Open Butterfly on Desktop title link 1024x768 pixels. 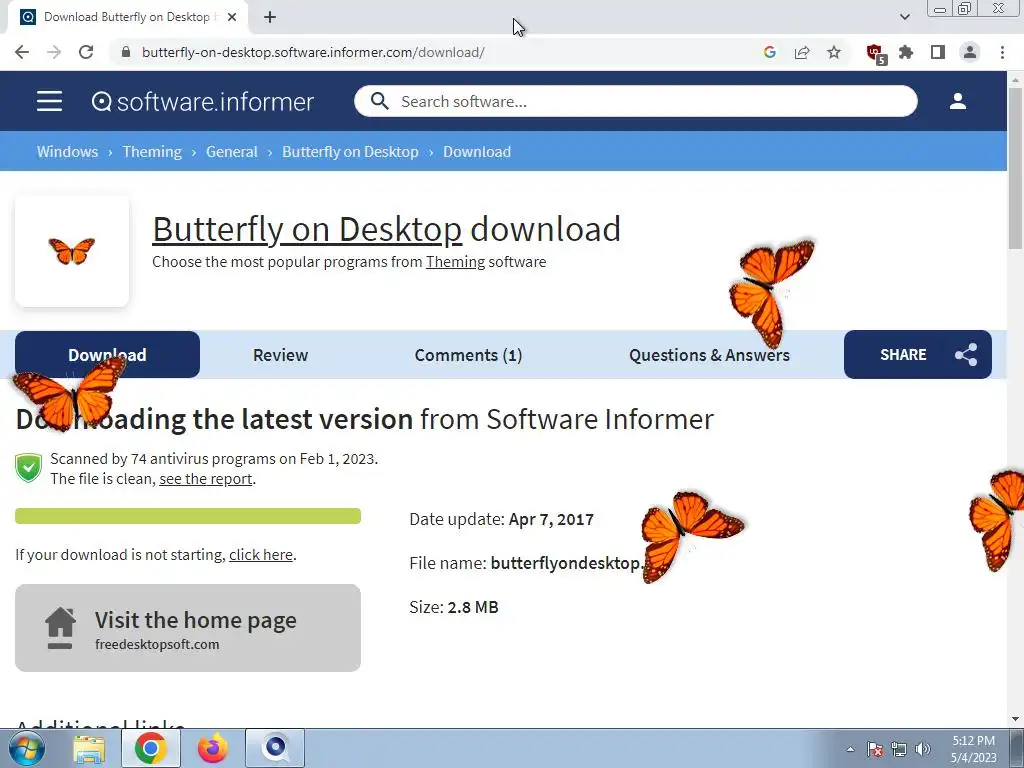307,229
